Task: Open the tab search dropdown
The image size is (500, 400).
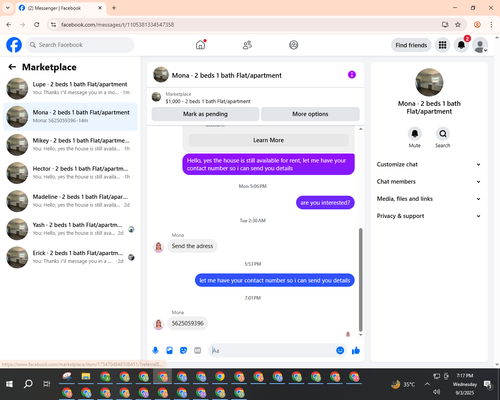Action: [x=8, y=8]
